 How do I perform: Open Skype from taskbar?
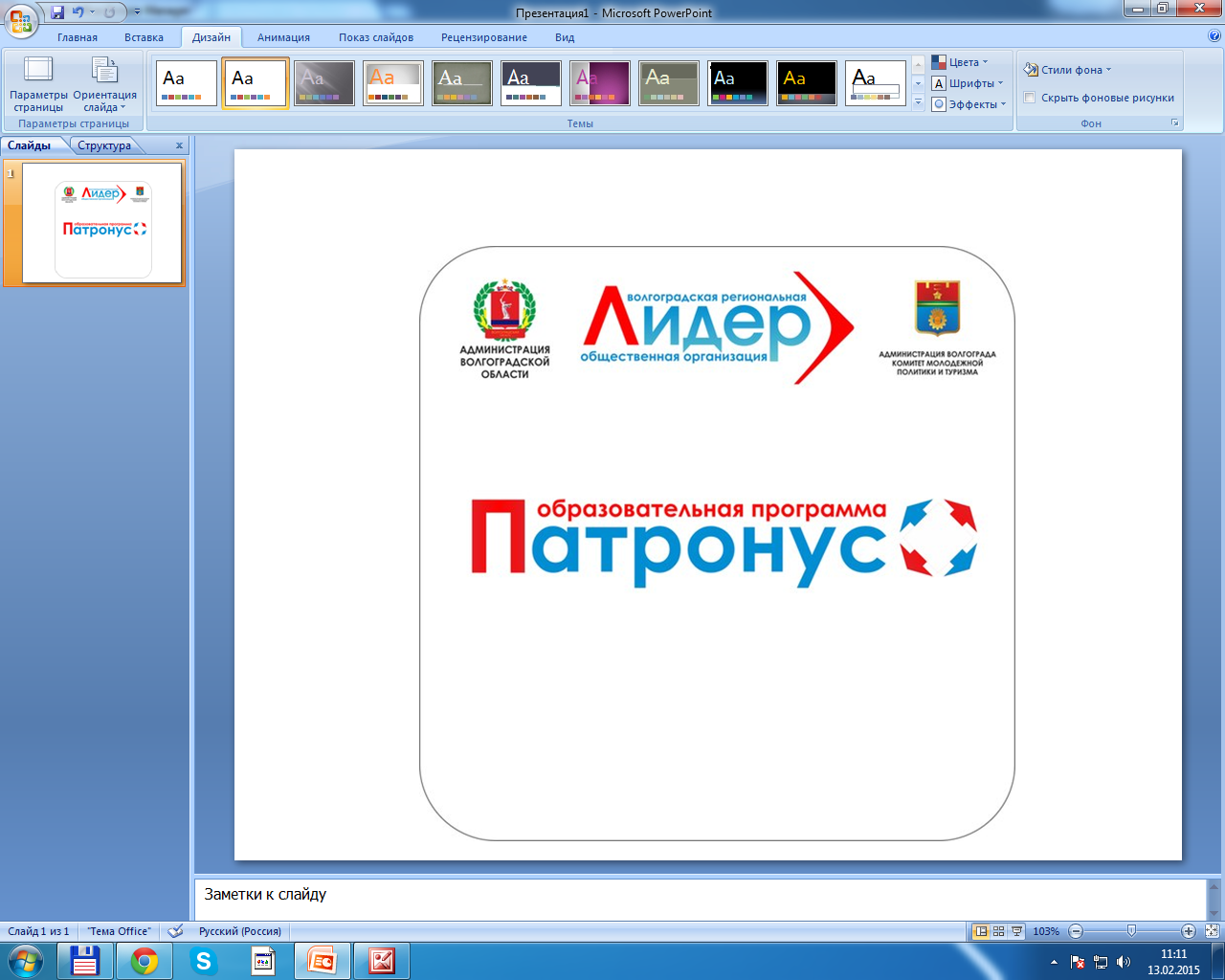204,961
